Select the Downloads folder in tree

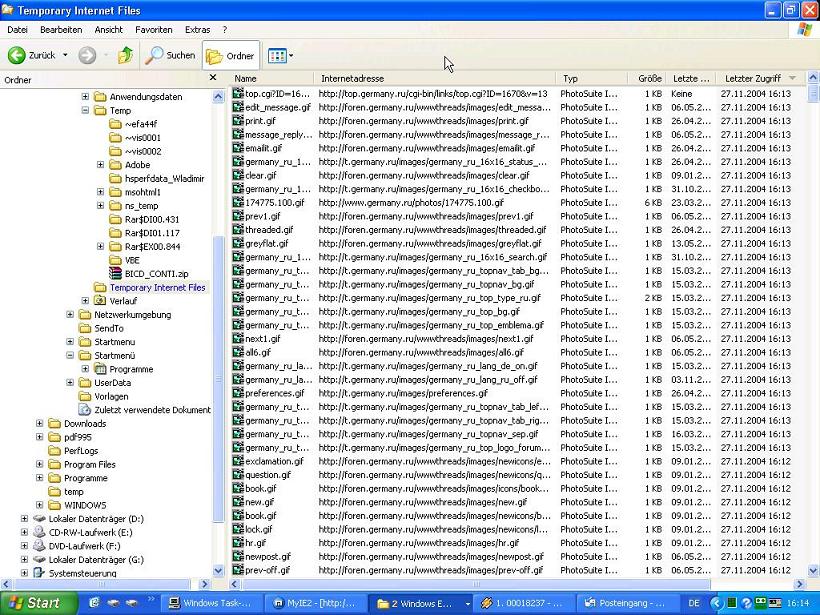click(x=85, y=423)
